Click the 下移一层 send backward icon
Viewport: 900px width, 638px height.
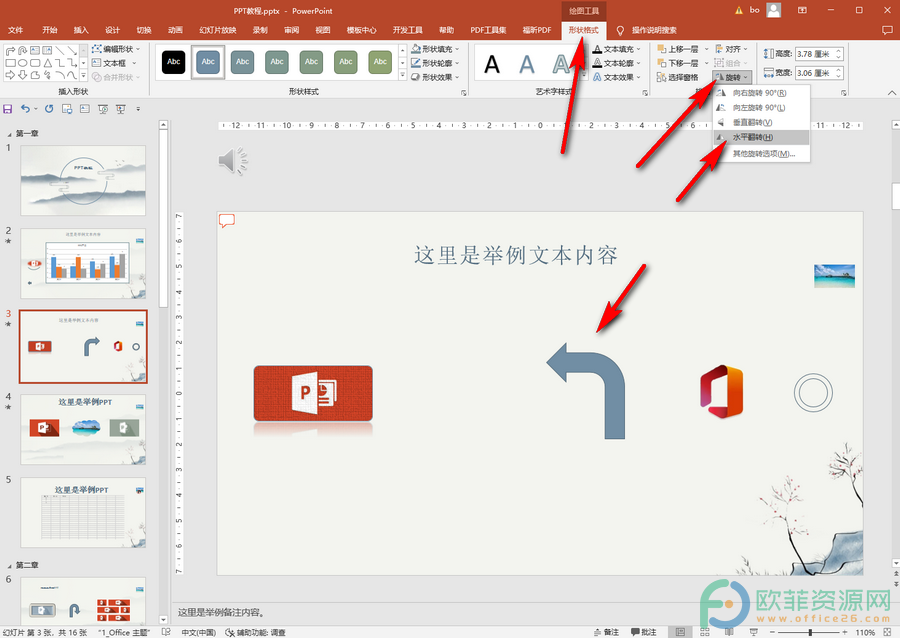click(662, 63)
